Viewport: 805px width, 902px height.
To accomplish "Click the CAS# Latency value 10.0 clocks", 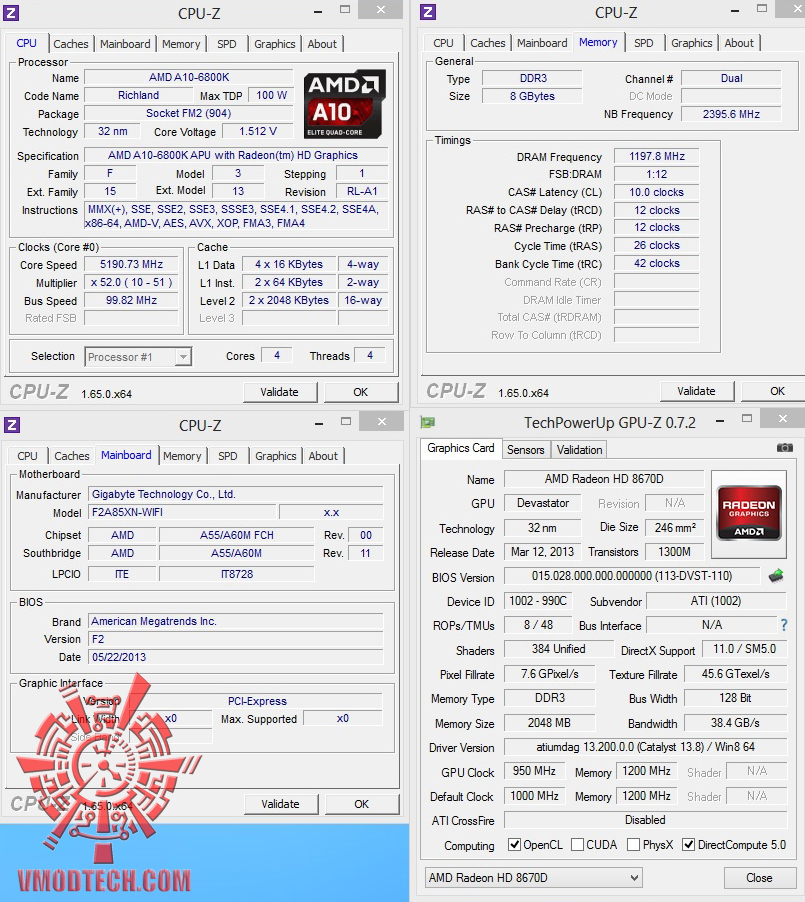I will [657, 192].
